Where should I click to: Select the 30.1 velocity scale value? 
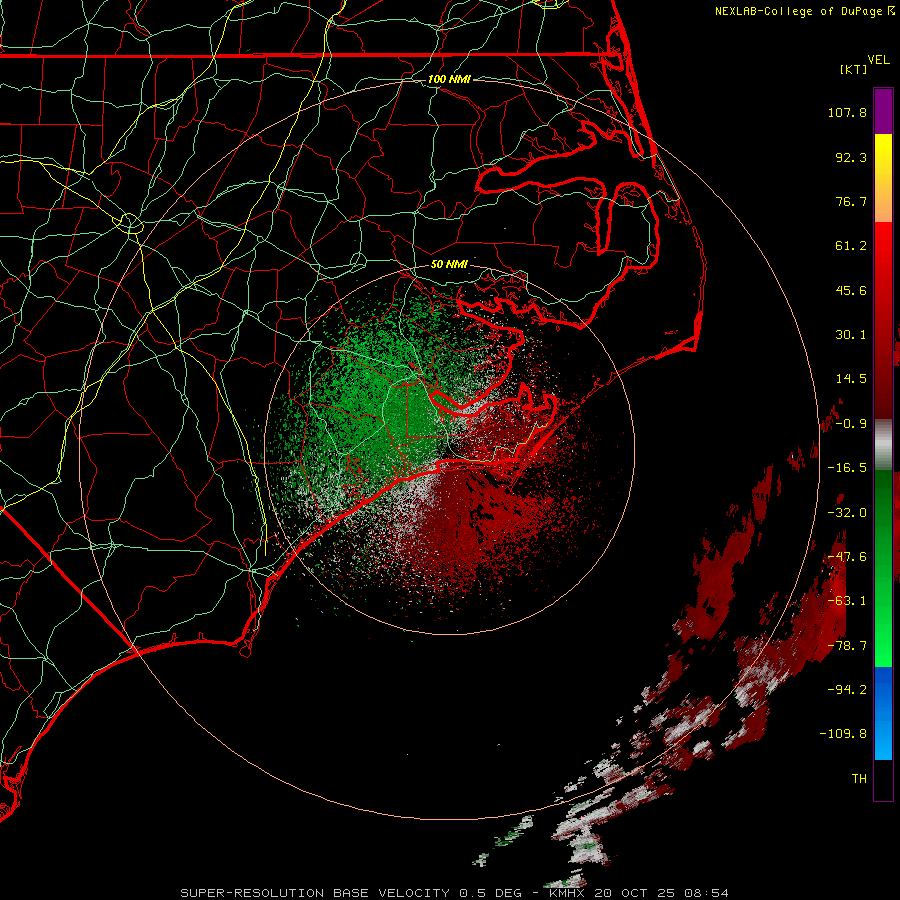pos(851,335)
